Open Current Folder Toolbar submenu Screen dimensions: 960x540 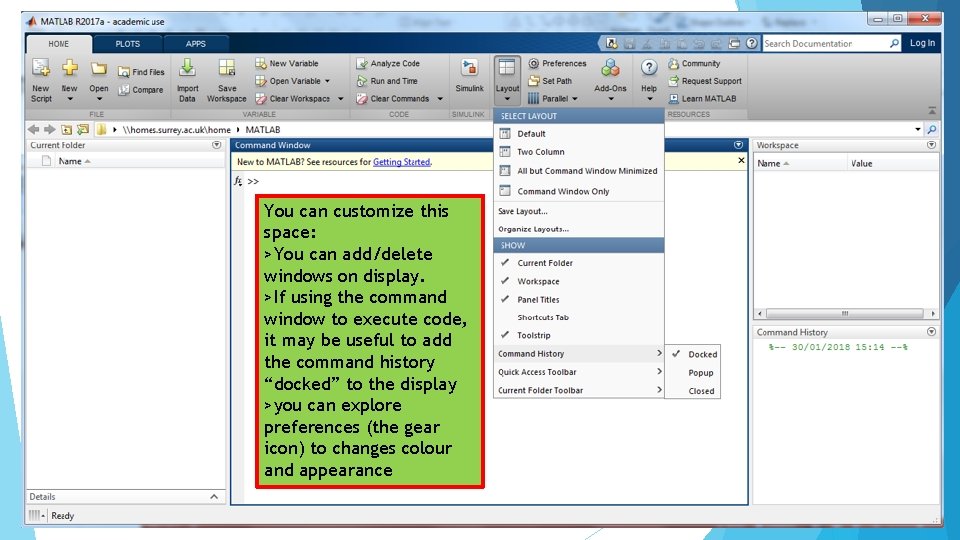coord(579,390)
